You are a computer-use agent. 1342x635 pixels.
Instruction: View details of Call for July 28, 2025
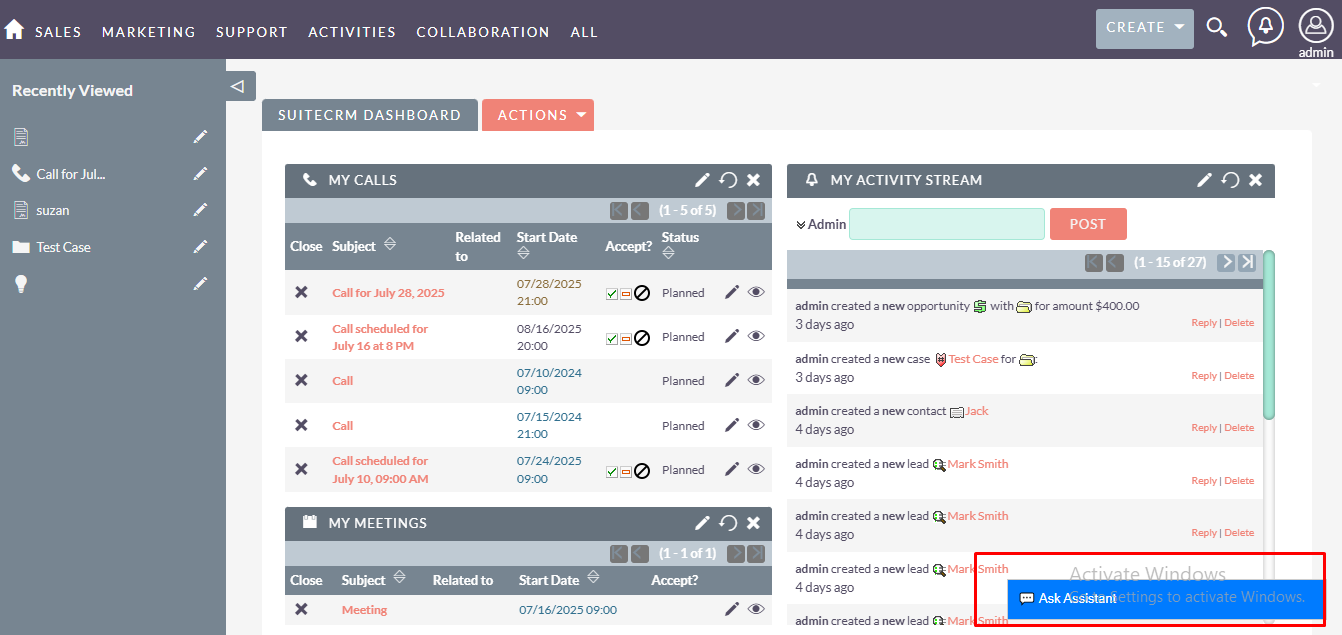756,293
